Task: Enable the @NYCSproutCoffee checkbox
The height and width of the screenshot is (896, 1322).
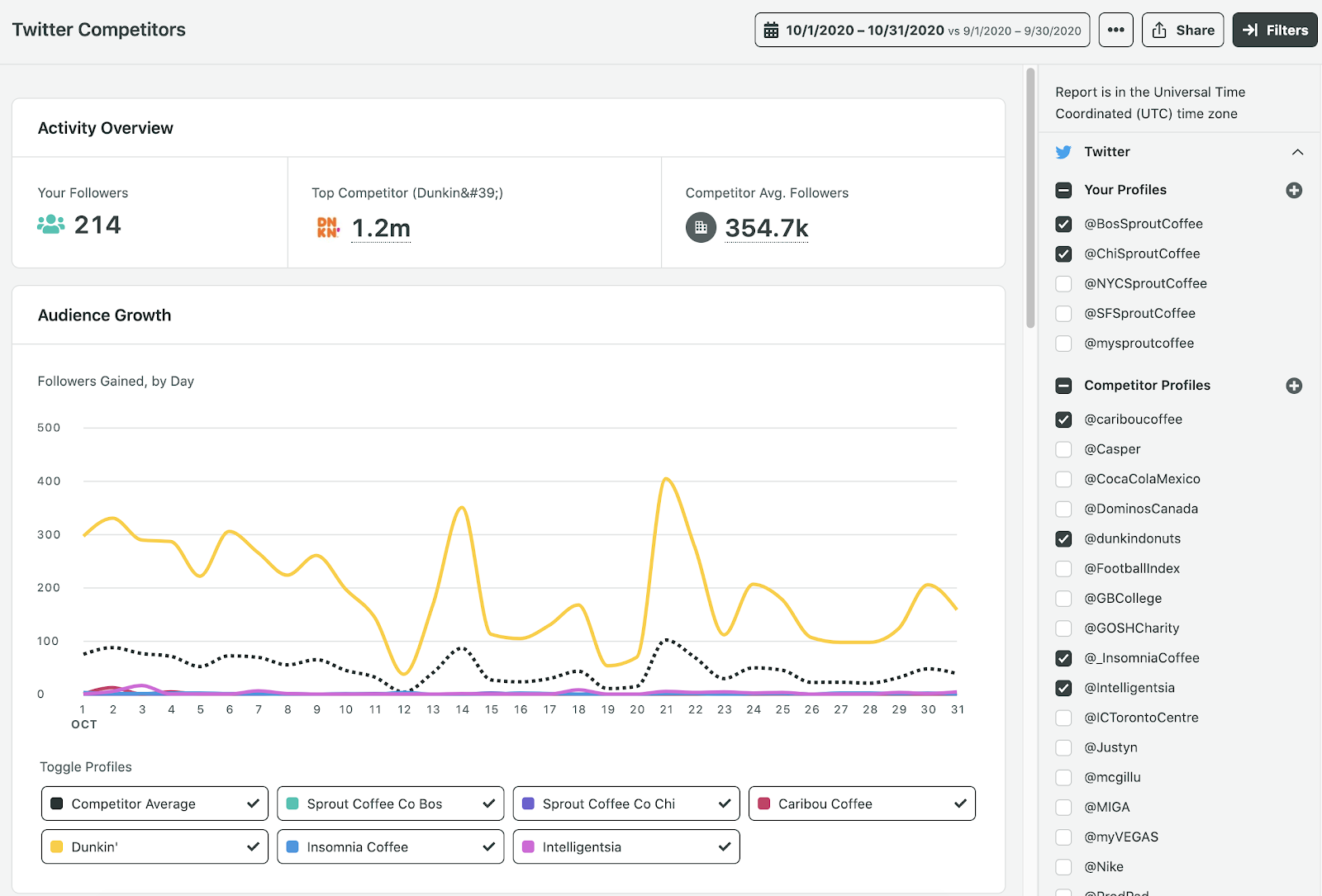Action: coord(1063,284)
